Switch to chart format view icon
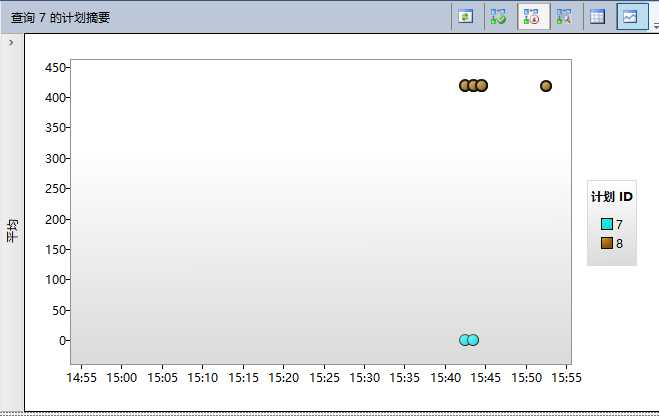Screen dimensions: 659x416 [x=630, y=17]
